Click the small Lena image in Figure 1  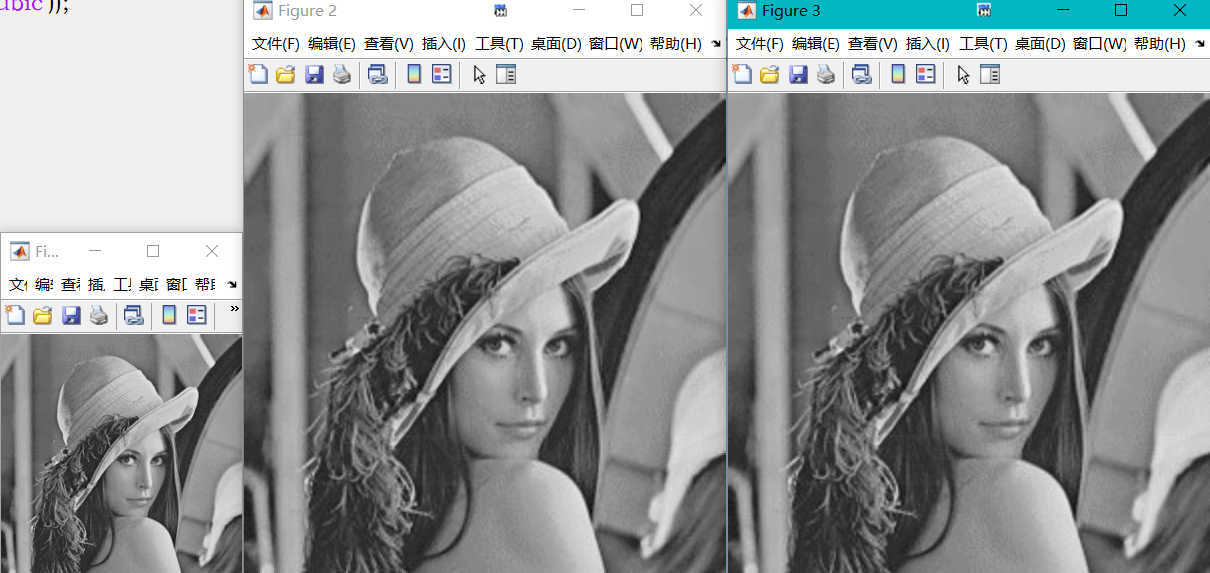click(121, 454)
